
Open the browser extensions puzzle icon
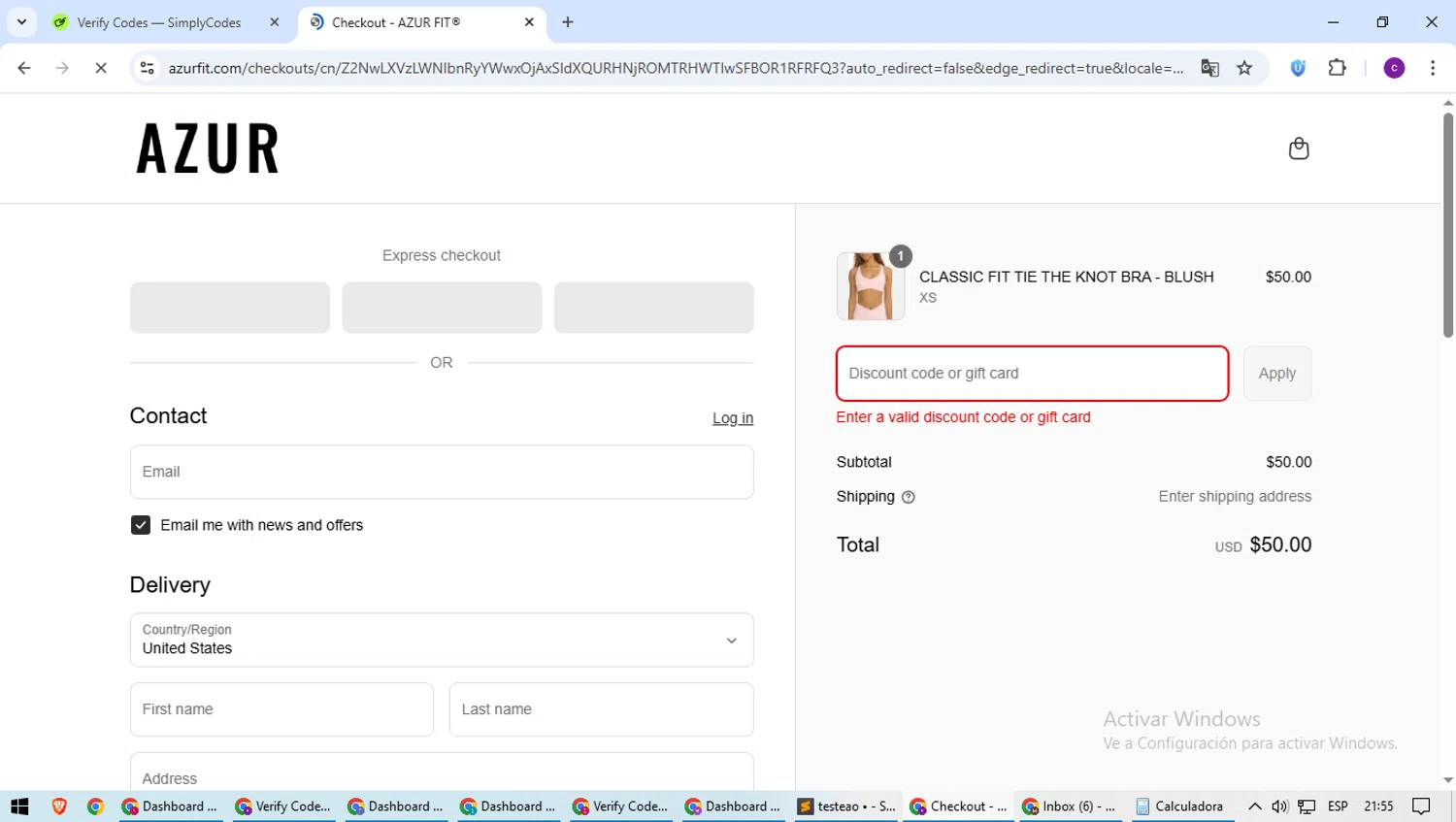tap(1337, 68)
